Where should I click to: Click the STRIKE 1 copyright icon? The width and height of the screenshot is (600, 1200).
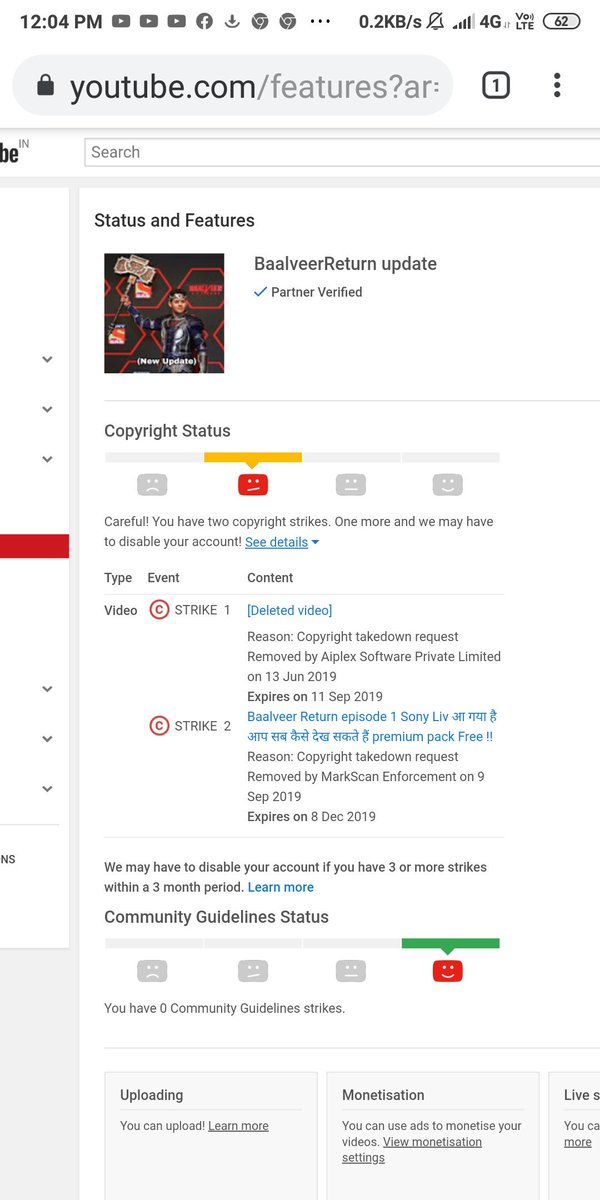(159, 610)
